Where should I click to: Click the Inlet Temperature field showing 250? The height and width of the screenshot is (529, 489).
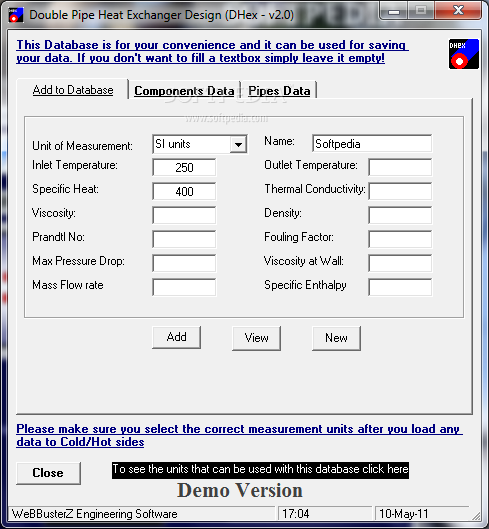coord(184,167)
